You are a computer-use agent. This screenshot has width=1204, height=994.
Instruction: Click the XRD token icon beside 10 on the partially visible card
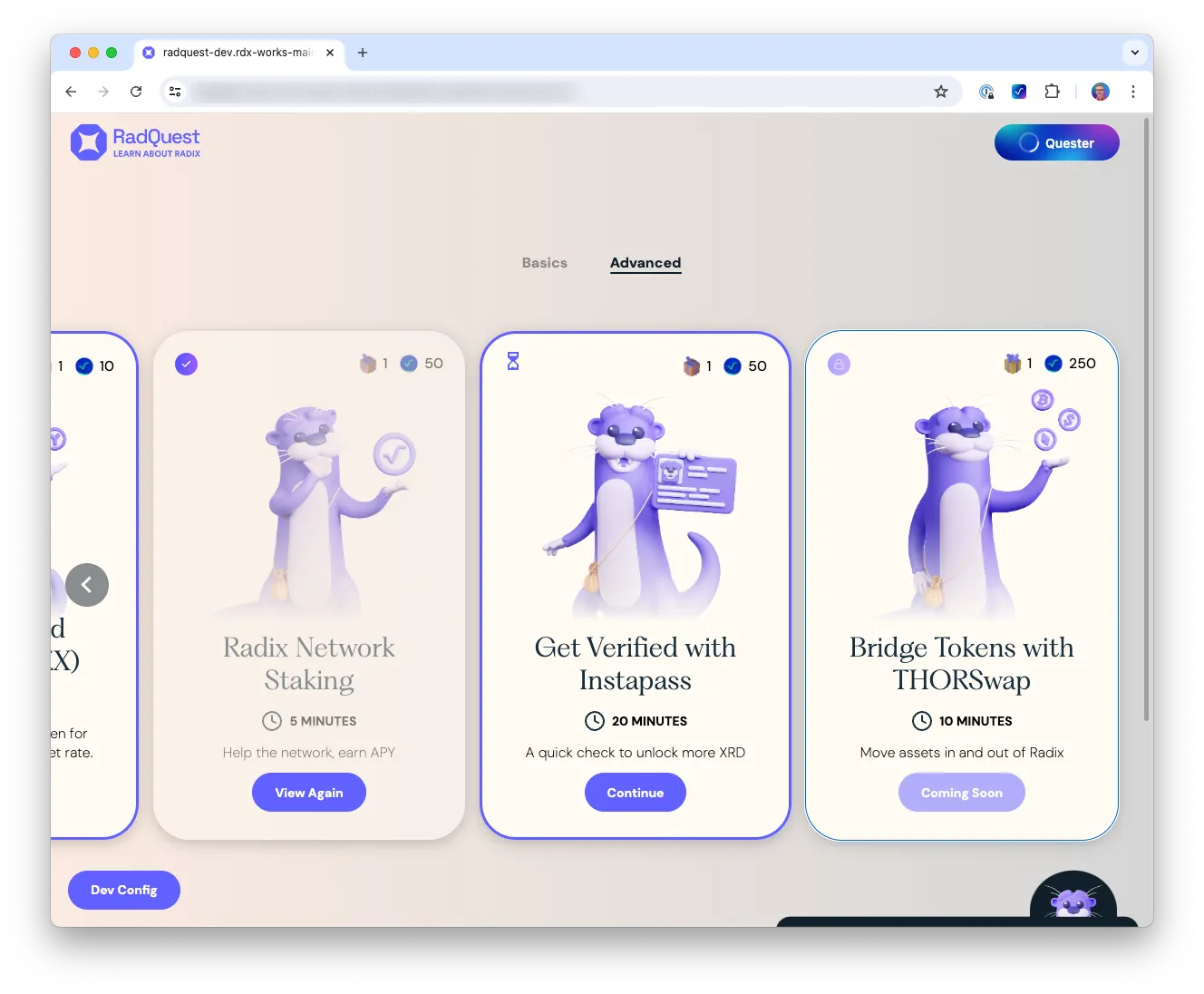[x=84, y=366]
